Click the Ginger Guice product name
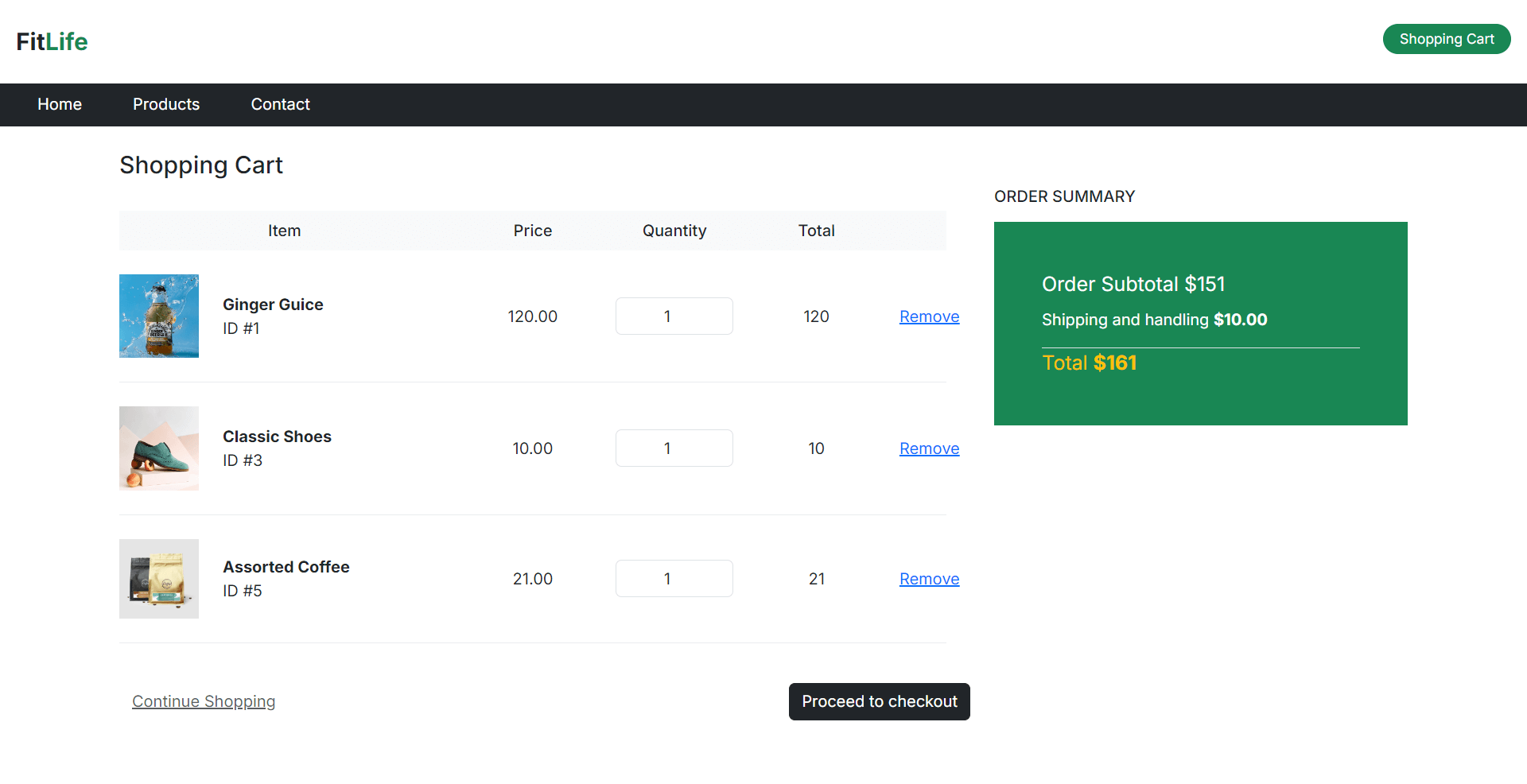The width and height of the screenshot is (1527, 784). [x=273, y=305]
